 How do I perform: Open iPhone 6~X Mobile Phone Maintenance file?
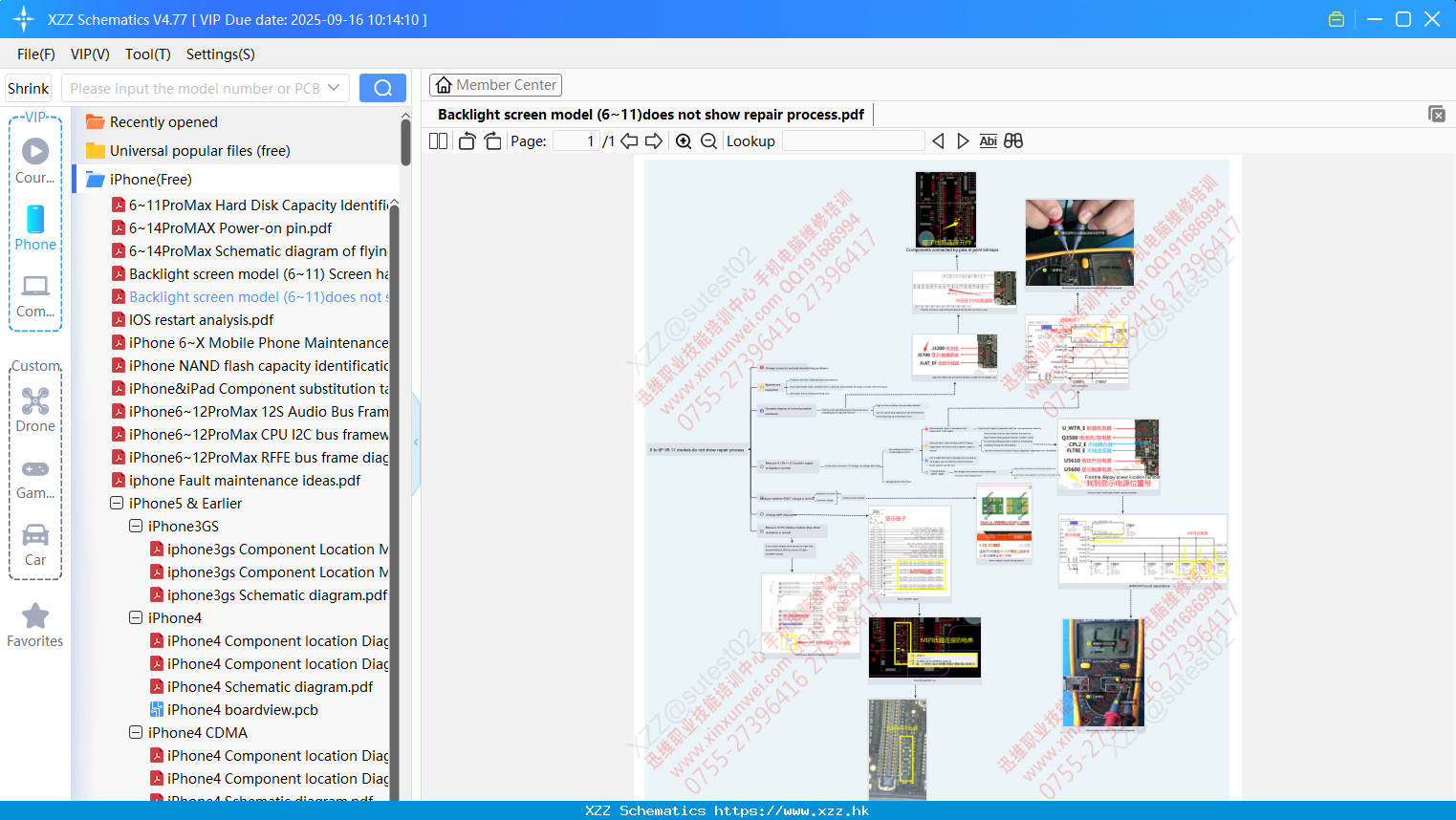point(250,343)
